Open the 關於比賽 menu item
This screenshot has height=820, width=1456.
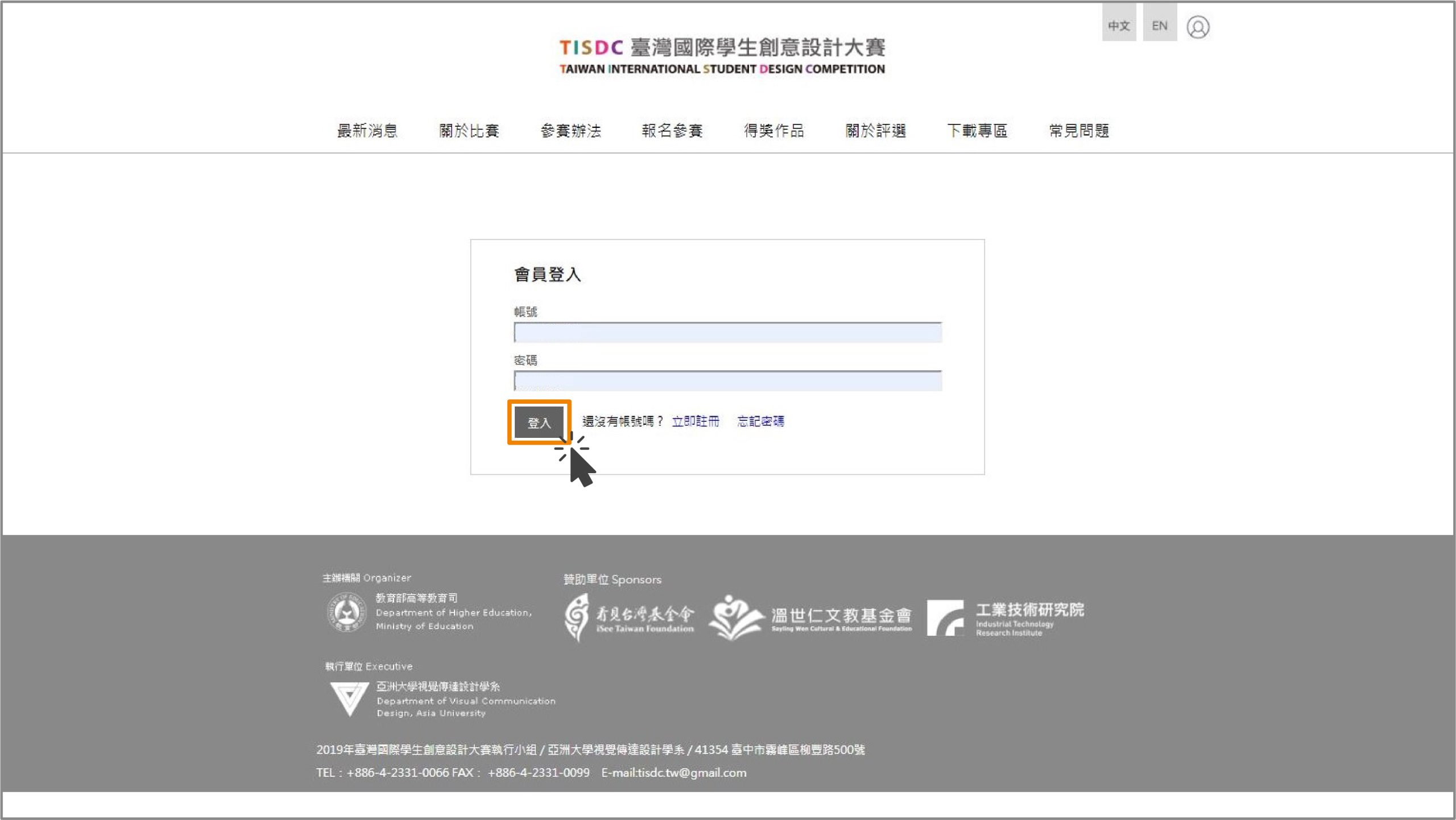(x=469, y=131)
